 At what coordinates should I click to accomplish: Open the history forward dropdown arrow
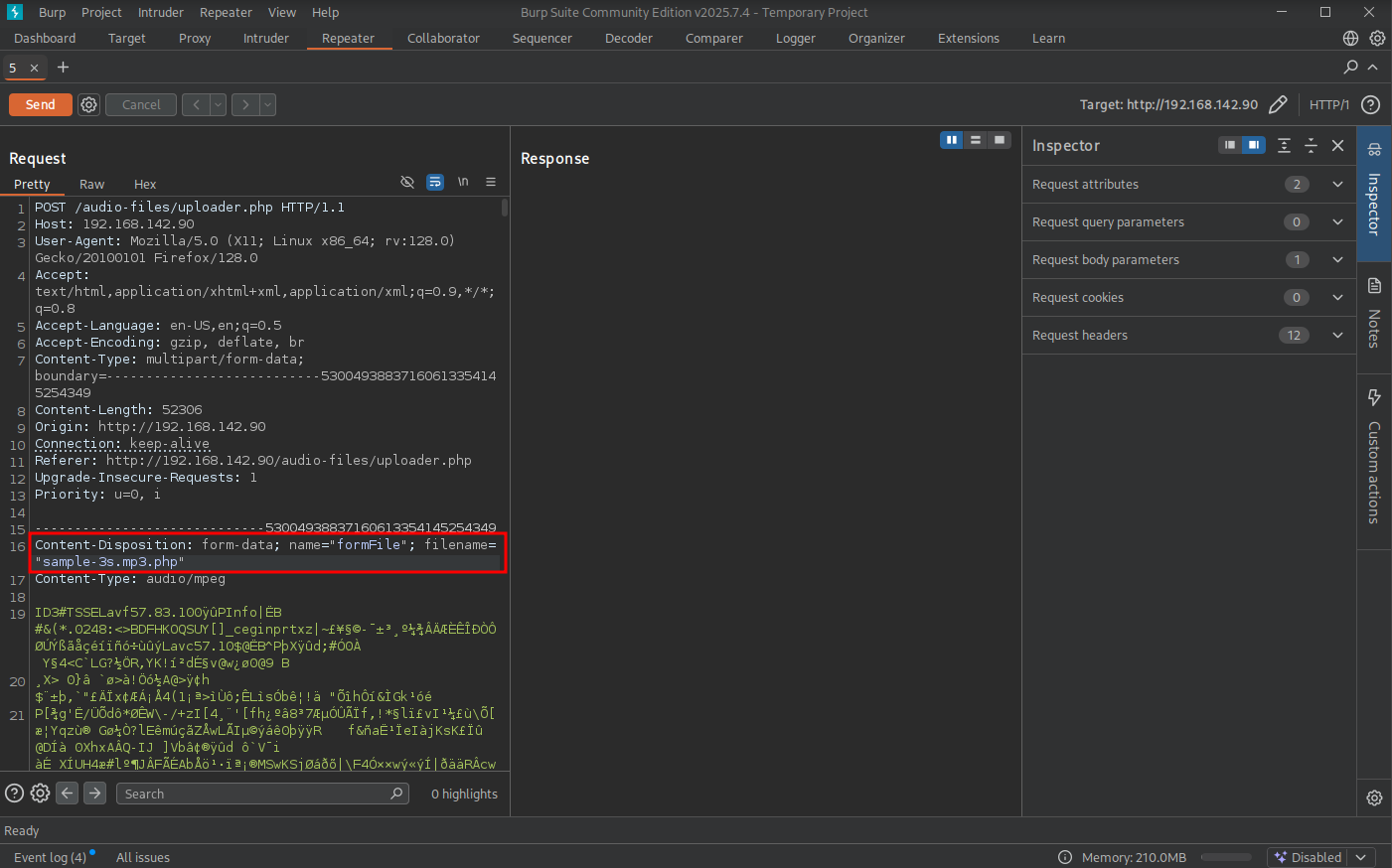[268, 104]
